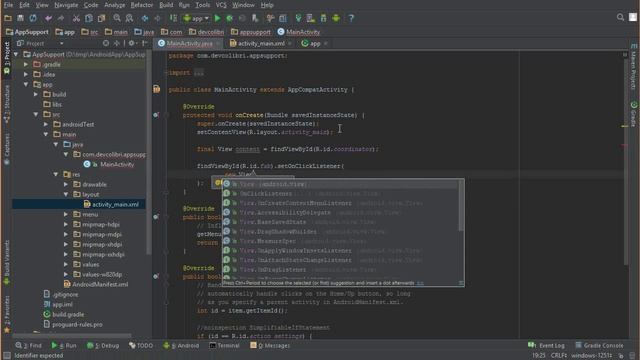Select MainActivity in the project tree
The image size is (640, 360).
click(x=117, y=164)
